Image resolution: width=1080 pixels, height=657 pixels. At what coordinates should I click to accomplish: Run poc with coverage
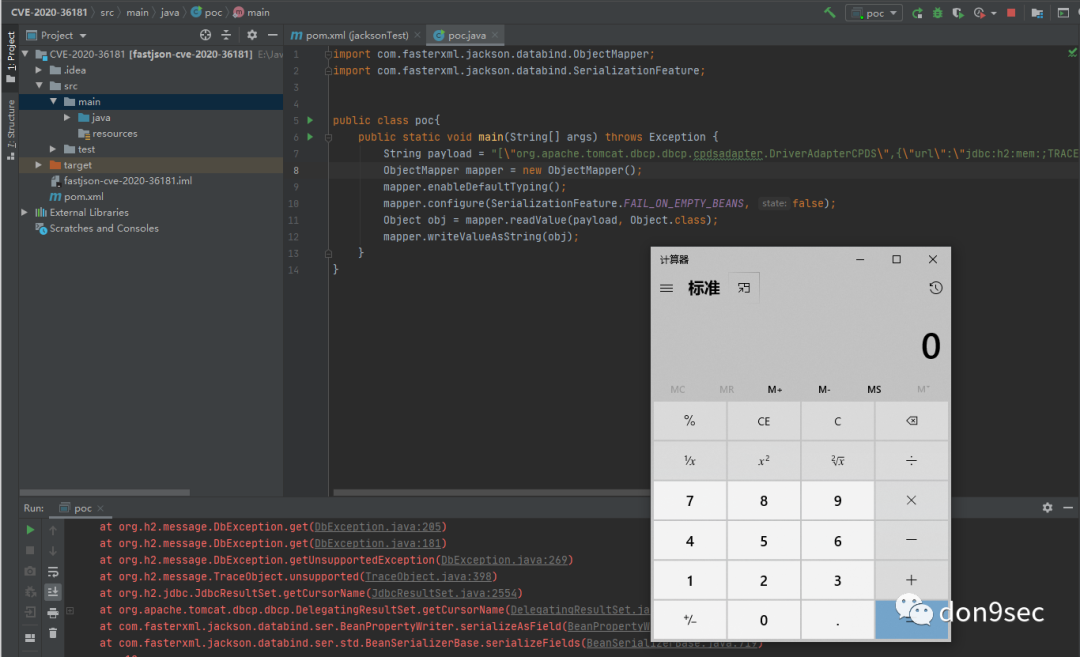pyautogui.click(x=958, y=12)
